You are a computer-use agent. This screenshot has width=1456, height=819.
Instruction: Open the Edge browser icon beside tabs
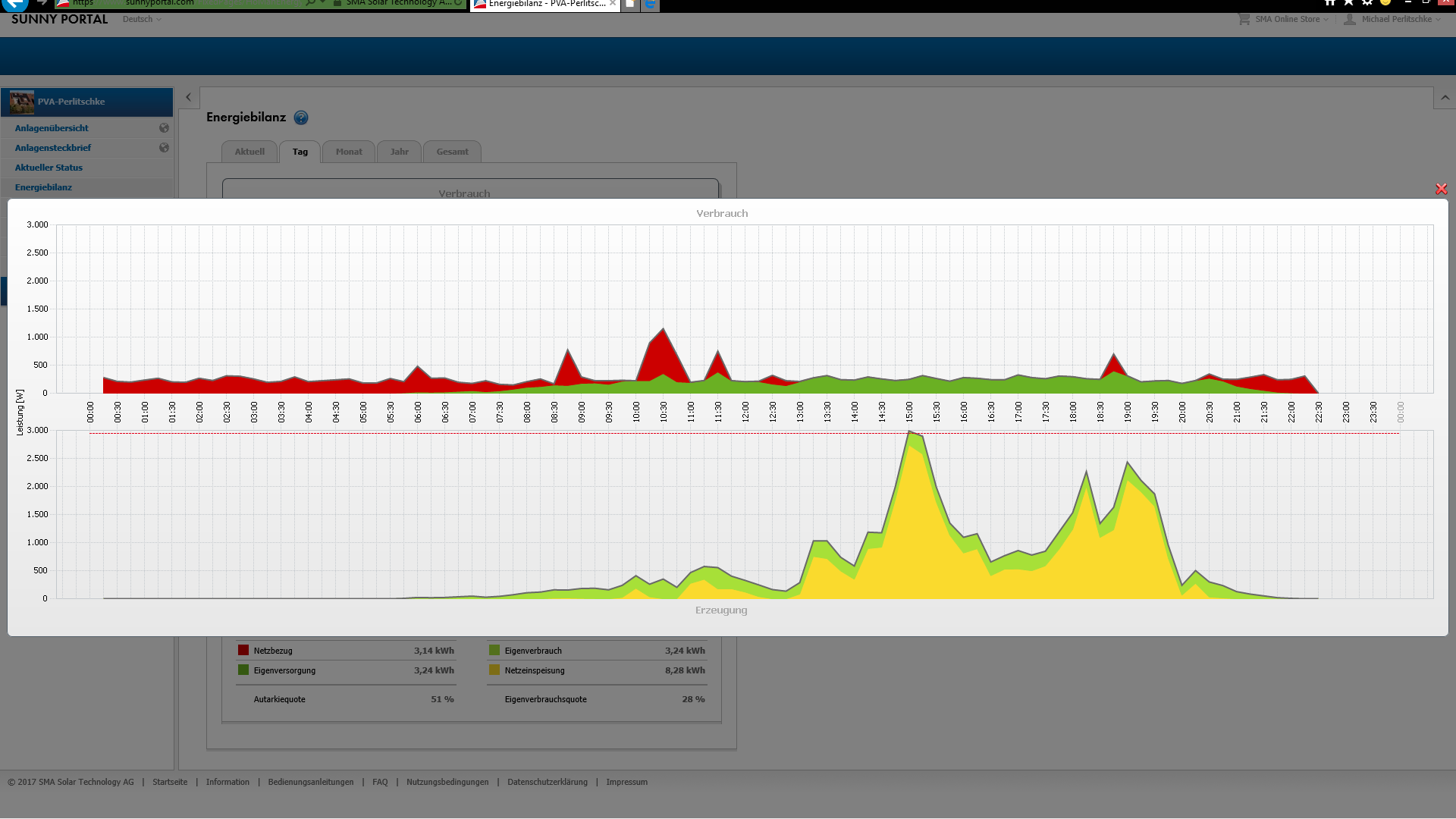(x=650, y=5)
